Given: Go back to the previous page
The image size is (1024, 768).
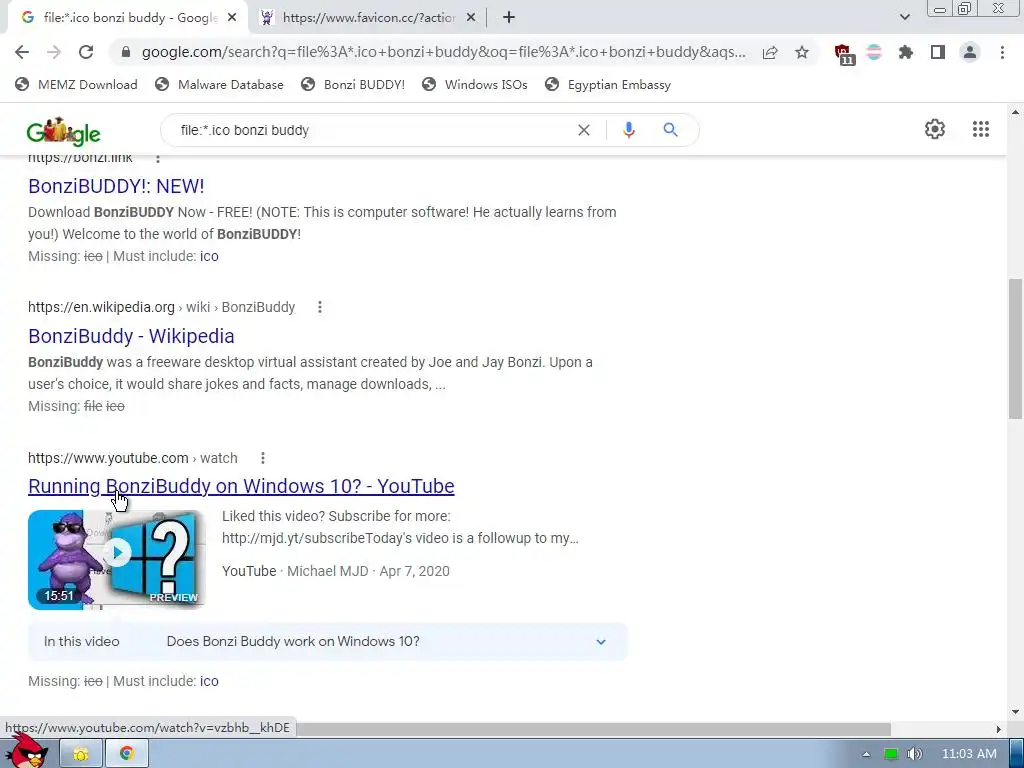Looking at the screenshot, I should click(x=22, y=52).
